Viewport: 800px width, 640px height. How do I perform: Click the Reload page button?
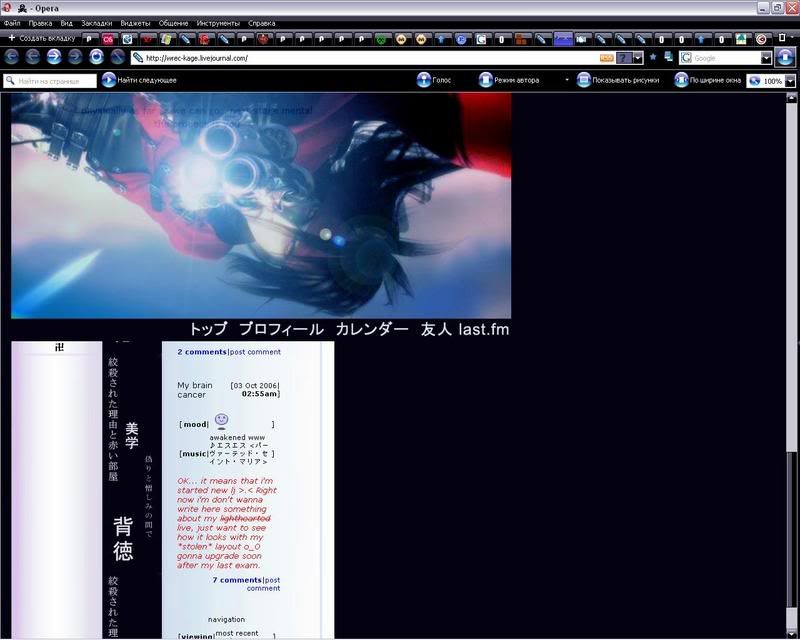click(x=96, y=57)
